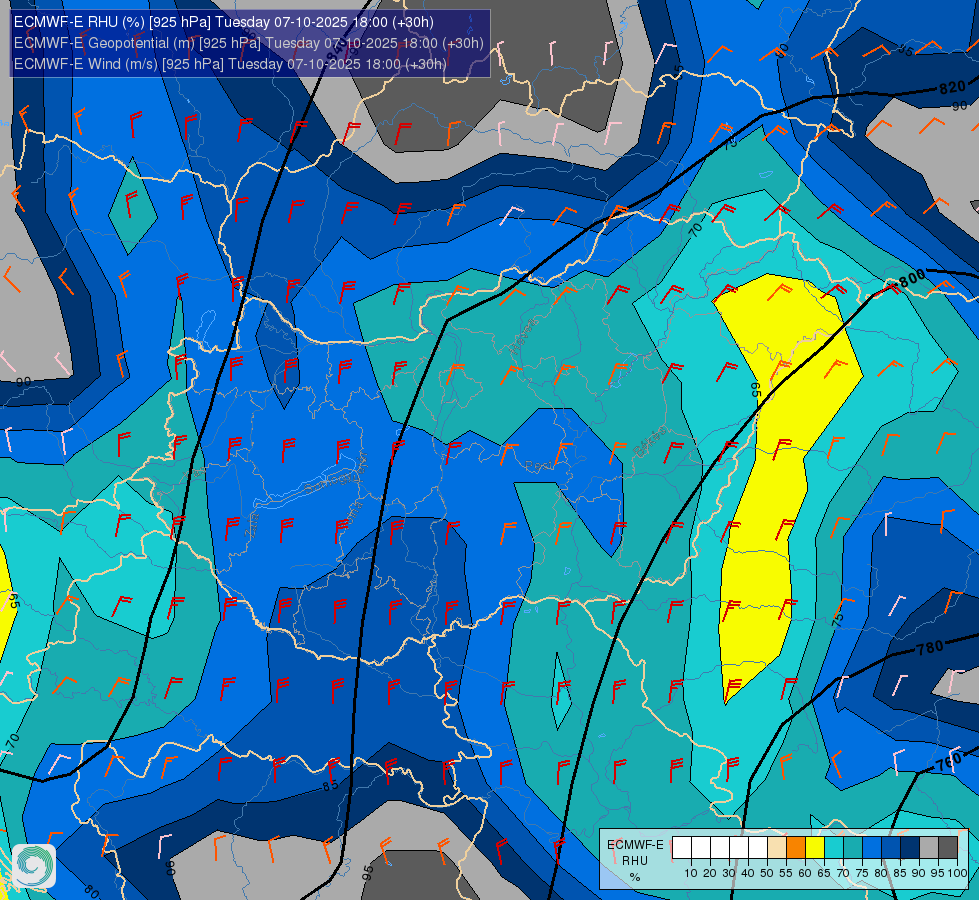Click the legend tick label 20
The width and height of the screenshot is (979, 900).
pyautogui.click(x=710, y=873)
